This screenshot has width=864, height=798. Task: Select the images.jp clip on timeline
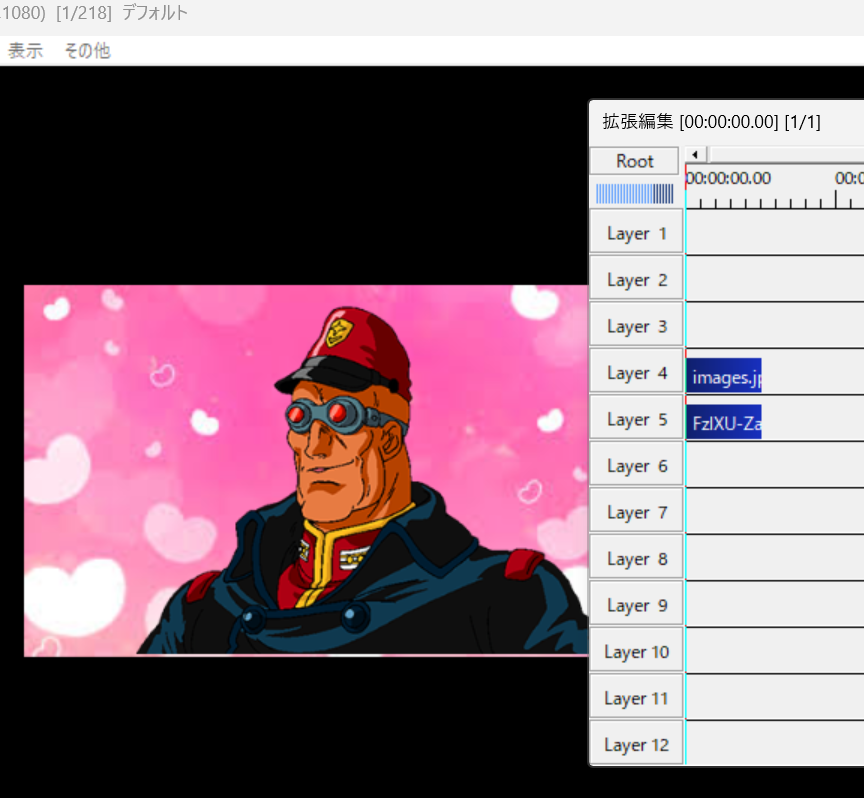coord(724,378)
